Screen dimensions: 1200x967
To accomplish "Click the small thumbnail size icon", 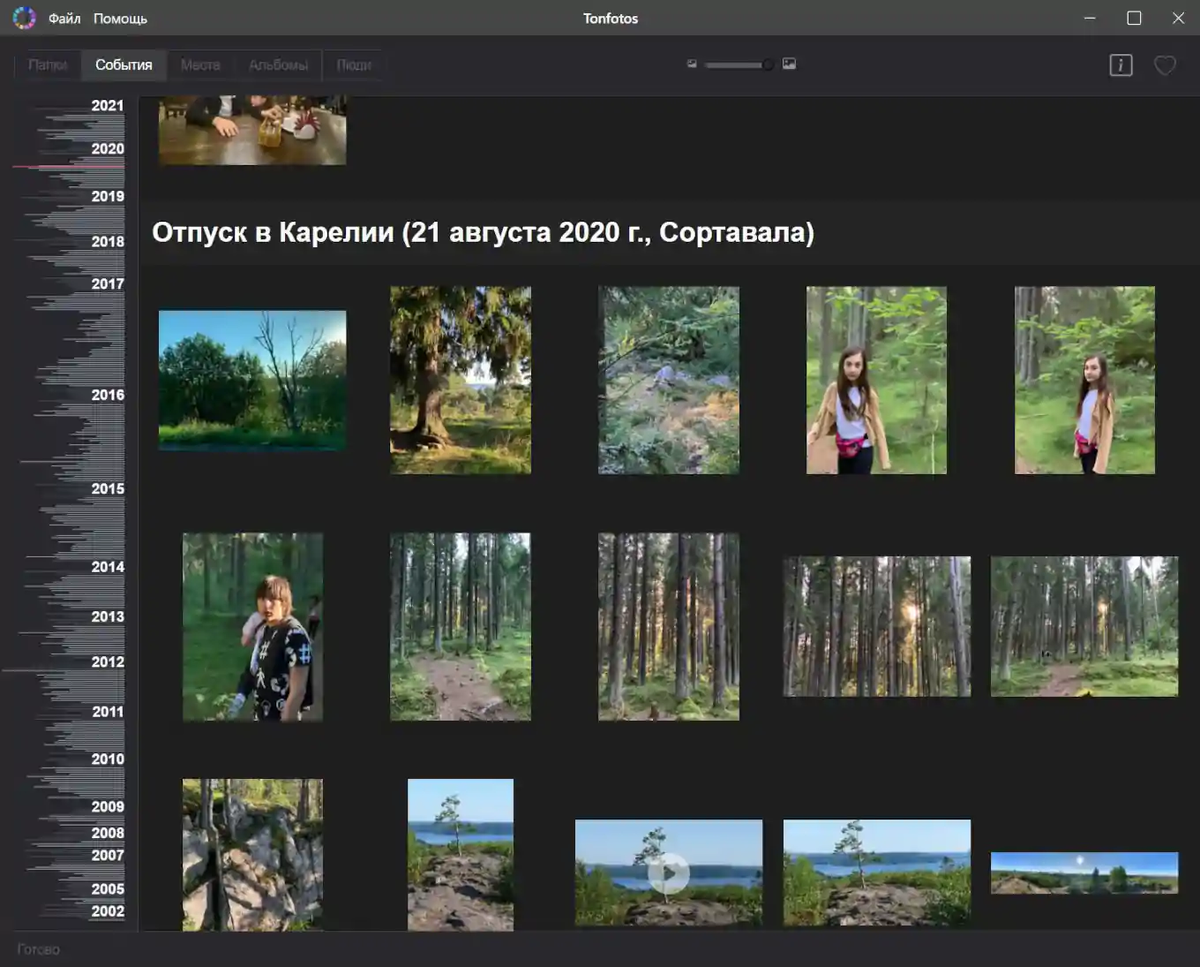I will (x=692, y=64).
